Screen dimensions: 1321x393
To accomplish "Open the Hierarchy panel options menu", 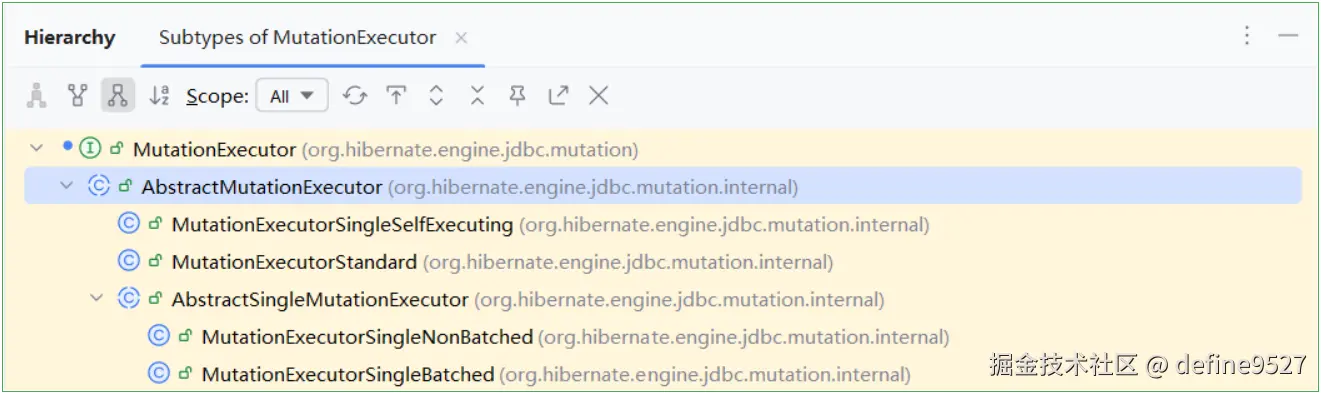I will pos(1247,36).
